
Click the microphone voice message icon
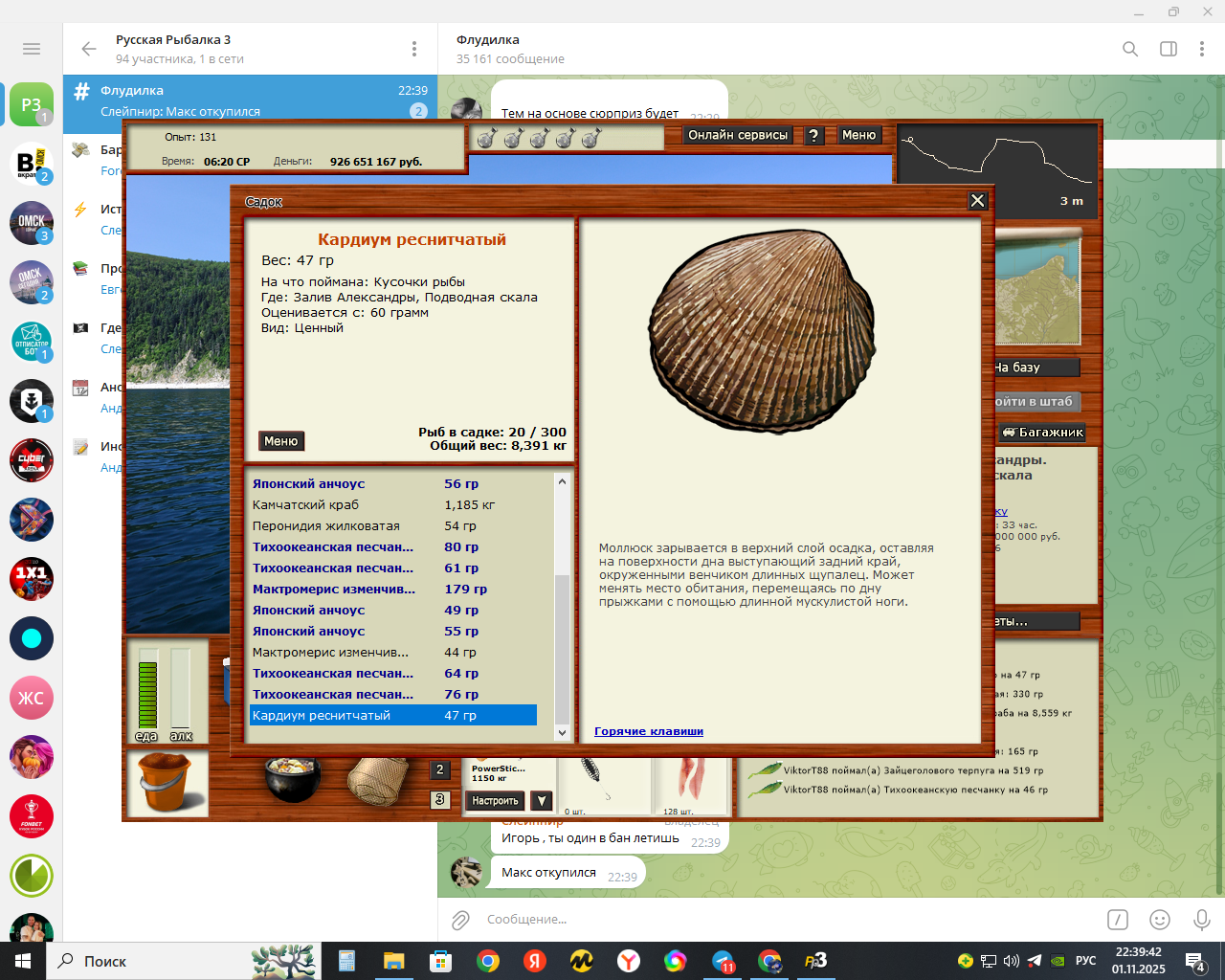(1202, 920)
